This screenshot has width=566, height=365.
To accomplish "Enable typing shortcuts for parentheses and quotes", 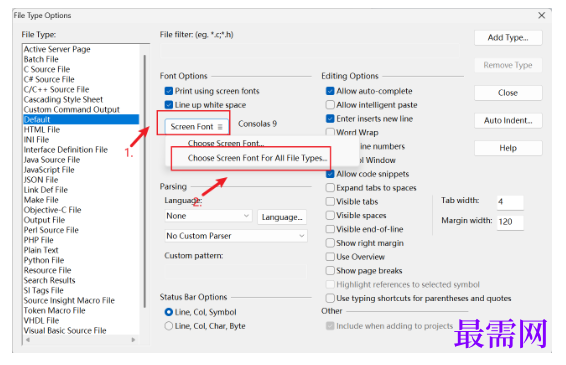I will 330,298.
